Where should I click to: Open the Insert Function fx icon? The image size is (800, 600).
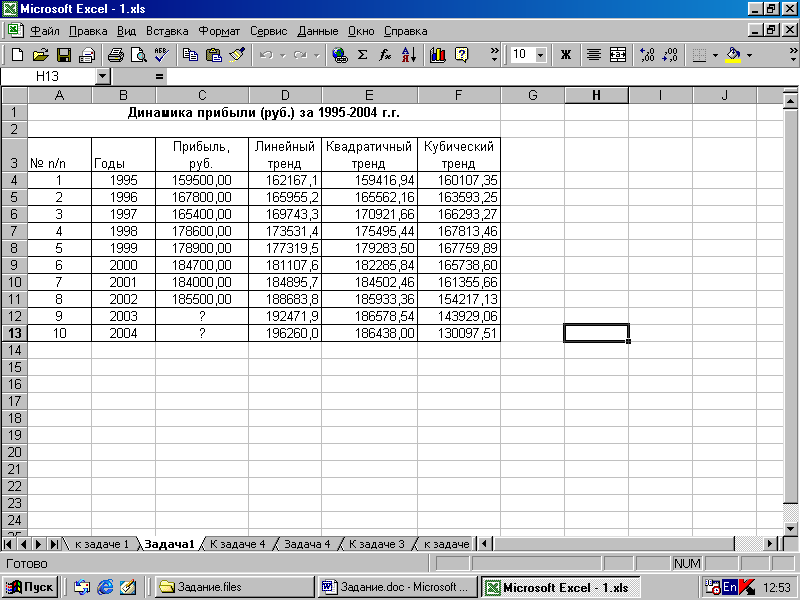385,55
